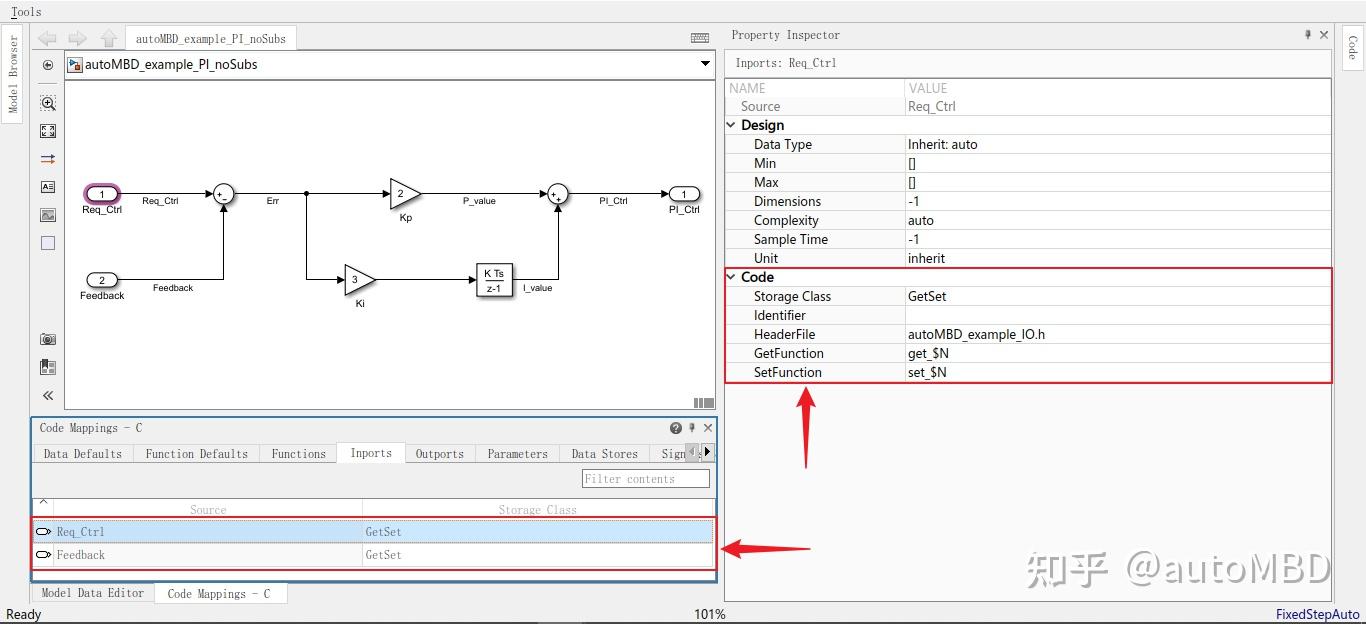Close the Code Mappings panel
1366x624 pixels.
coord(708,428)
